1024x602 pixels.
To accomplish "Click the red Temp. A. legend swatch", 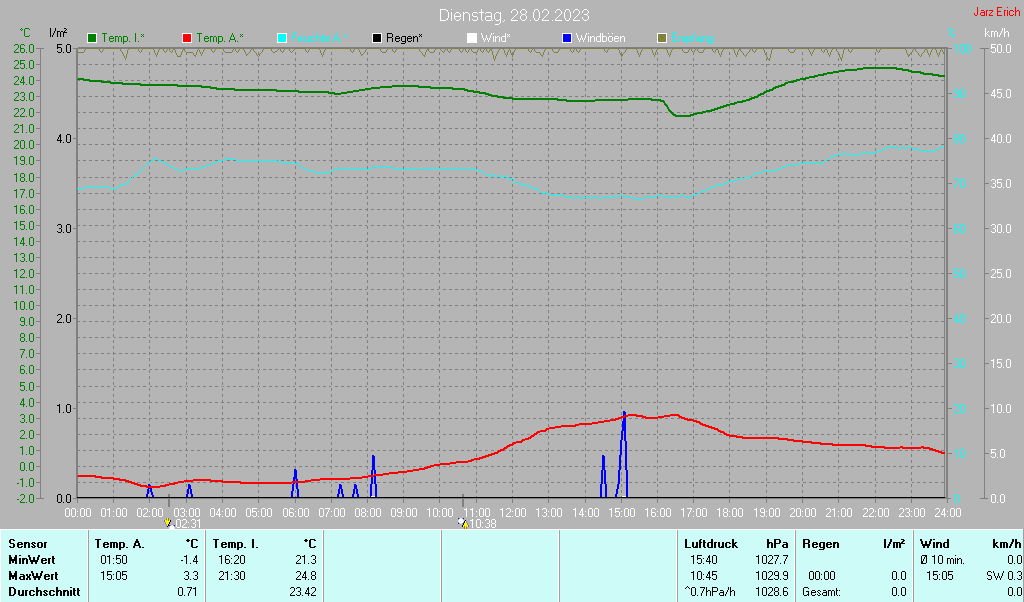I will pos(187,39).
